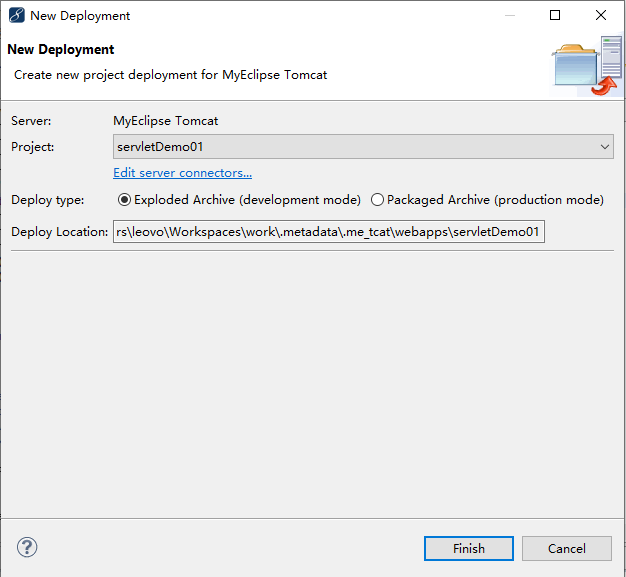Click the MyEclipse Tomcat server name text
Viewport: 626px width, 577px height.
tap(166, 121)
